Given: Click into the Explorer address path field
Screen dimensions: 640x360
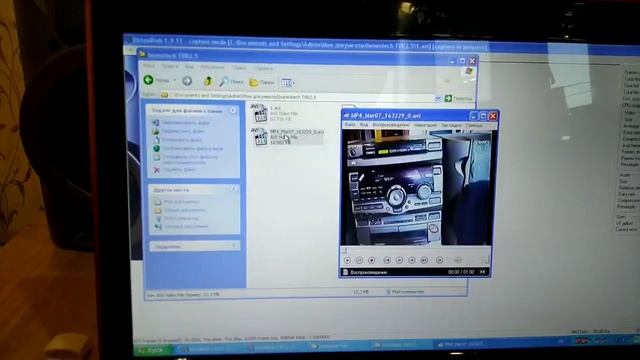Looking at the screenshot, I should (x=299, y=97).
